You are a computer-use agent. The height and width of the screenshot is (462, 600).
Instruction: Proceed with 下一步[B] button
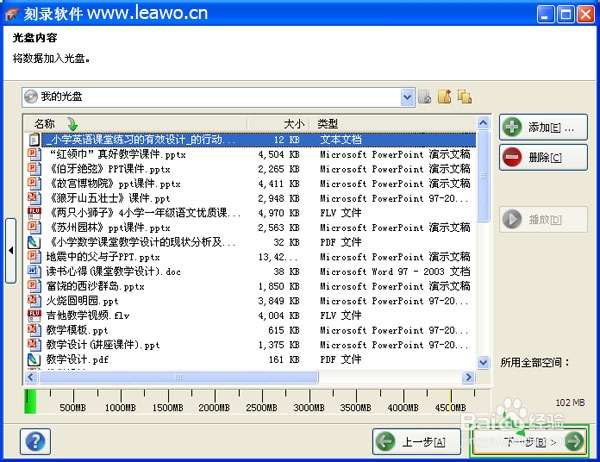tap(530, 442)
